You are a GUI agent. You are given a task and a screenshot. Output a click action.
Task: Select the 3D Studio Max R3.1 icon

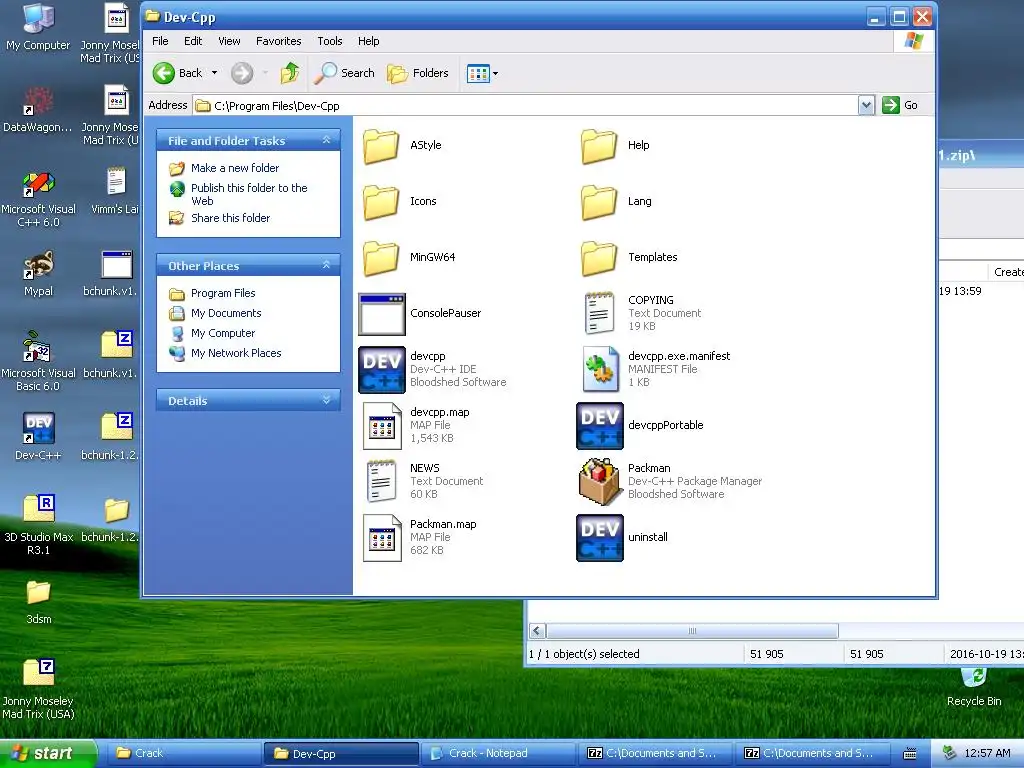(x=38, y=525)
